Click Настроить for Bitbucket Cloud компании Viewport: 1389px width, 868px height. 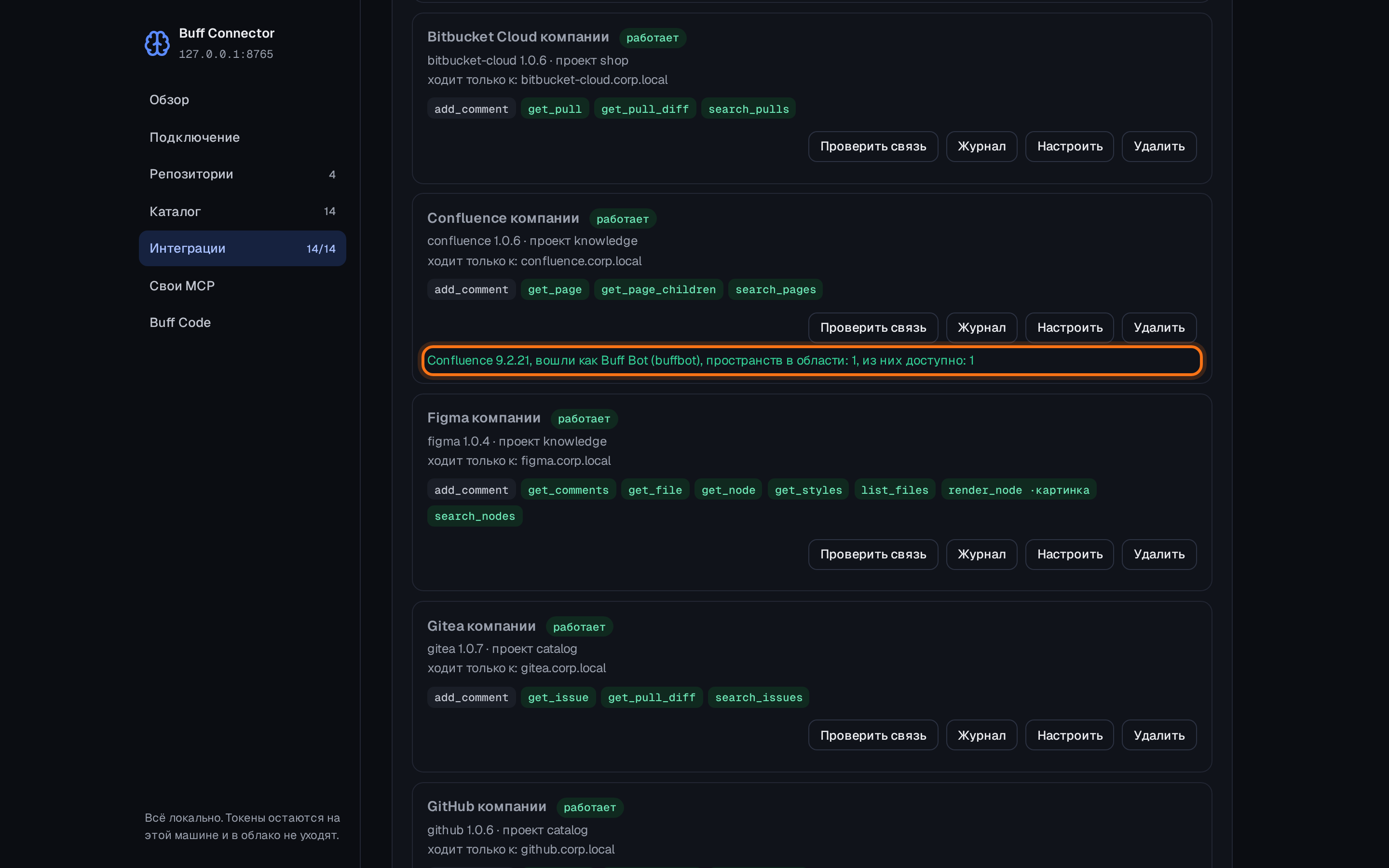[1069, 147]
